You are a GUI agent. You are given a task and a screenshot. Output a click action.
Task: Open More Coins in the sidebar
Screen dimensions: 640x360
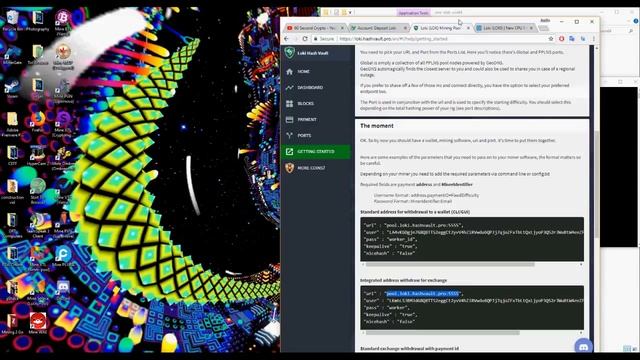pos(316,168)
